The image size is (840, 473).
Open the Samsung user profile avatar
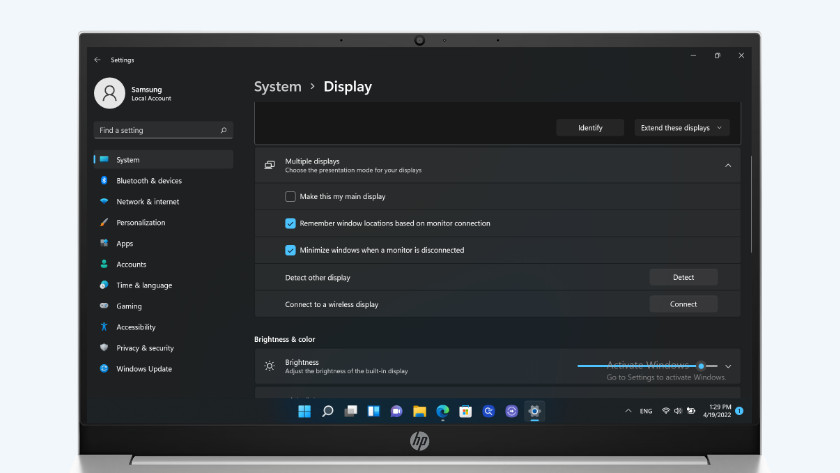pyautogui.click(x=110, y=93)
